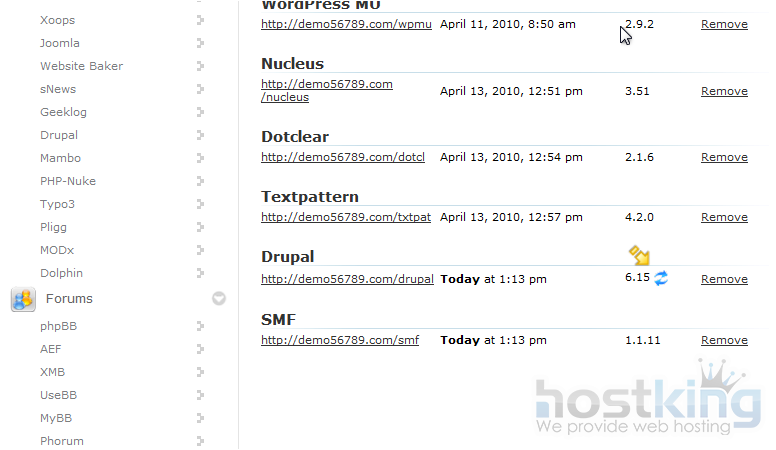This screenshot has height=450, width=776.
Task: Expand the Xoops sidebar arrow
Action: 201,20
